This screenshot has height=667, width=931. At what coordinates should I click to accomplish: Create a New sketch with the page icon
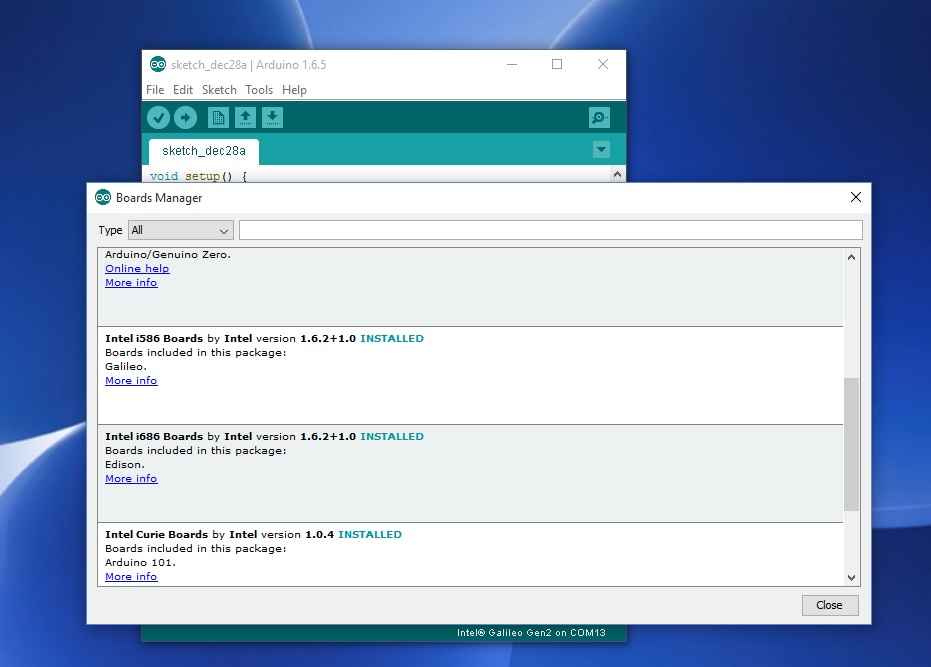coord(218,118)
